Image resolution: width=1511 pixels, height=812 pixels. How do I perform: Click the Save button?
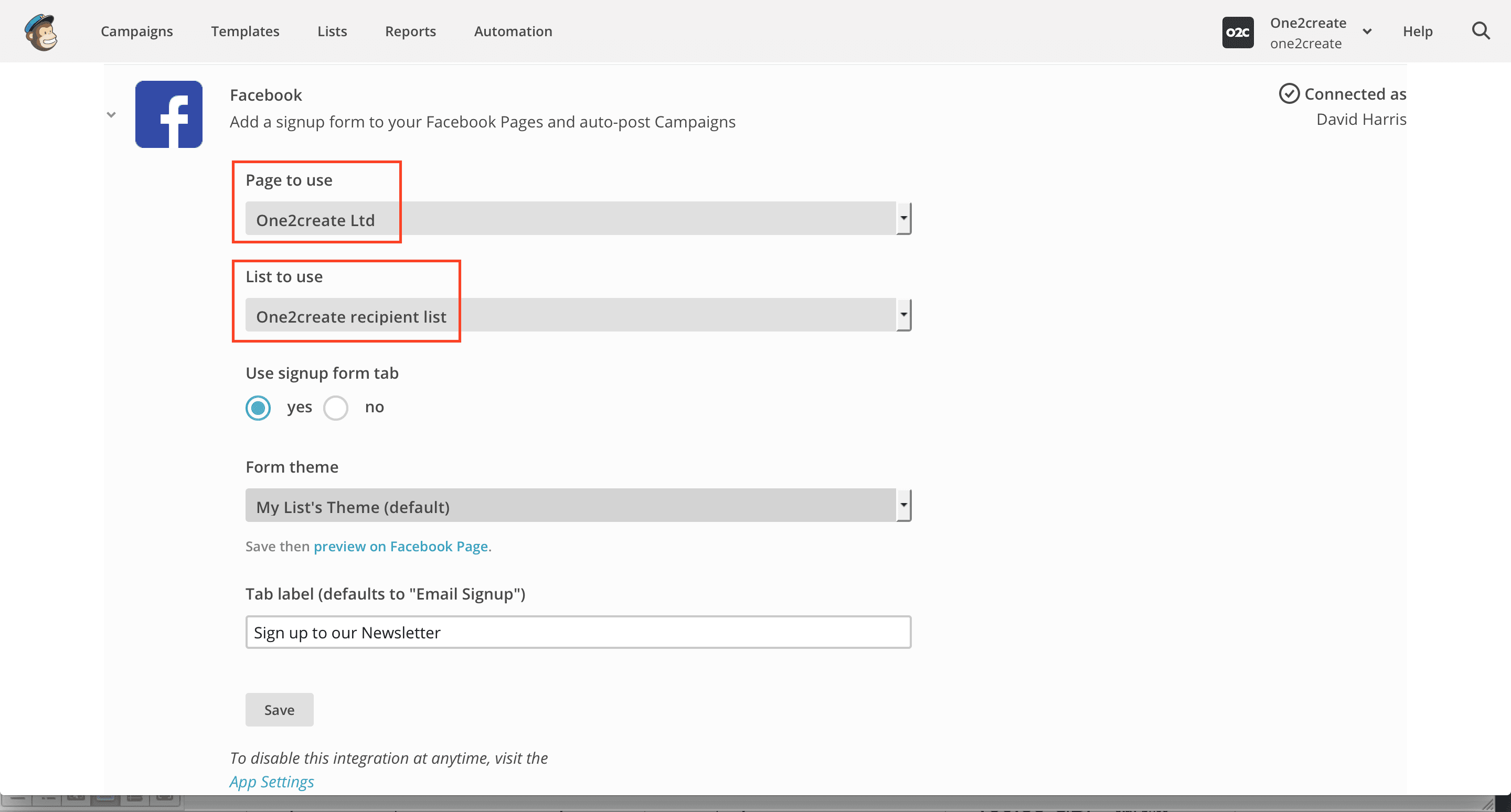pyautogui.click(x=279, y=710)
